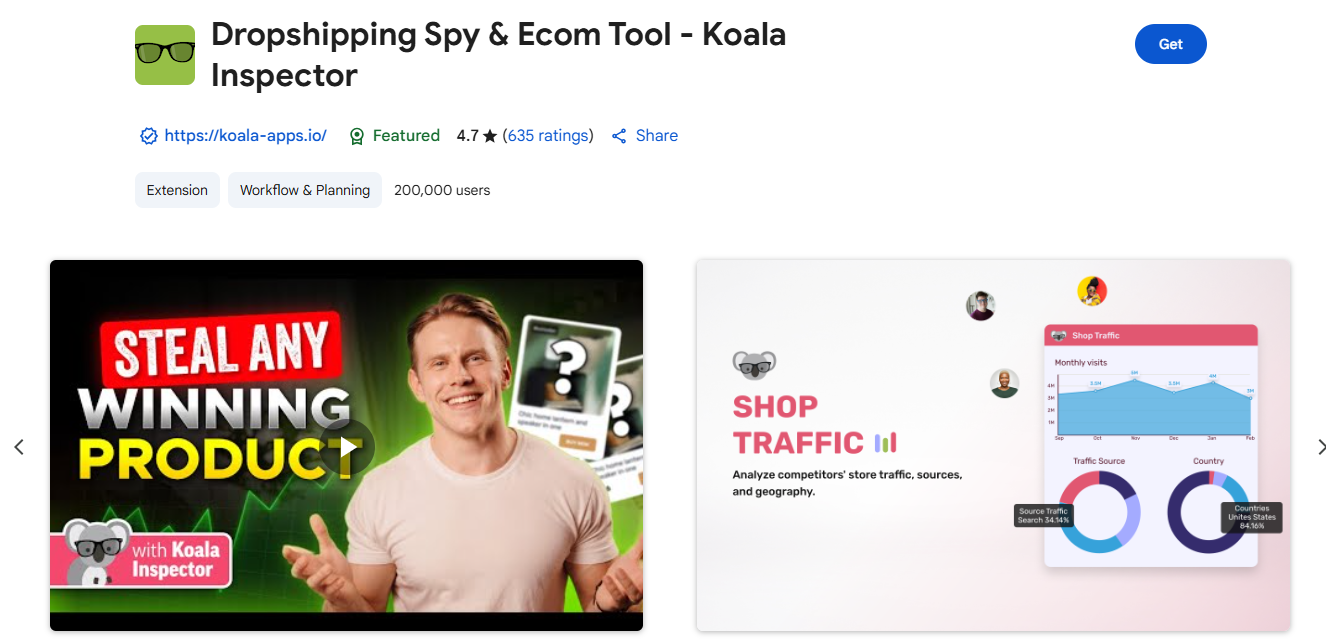Click the star icon beside the 4.7 rating
Viewport: 1326px width, 639px height.
(491, 134)
